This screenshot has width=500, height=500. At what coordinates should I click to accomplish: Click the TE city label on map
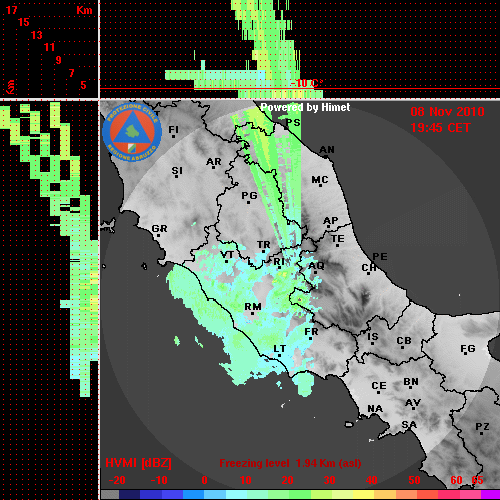tap(338, 239)
